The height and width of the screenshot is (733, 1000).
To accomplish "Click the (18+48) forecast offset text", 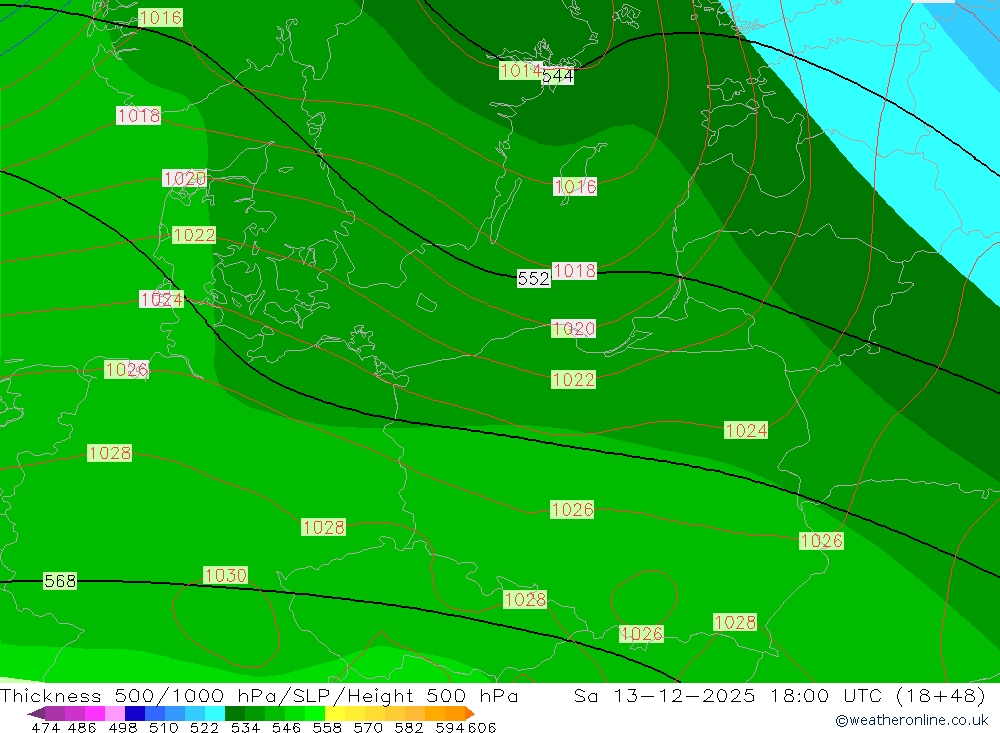I will pos(941,695).
